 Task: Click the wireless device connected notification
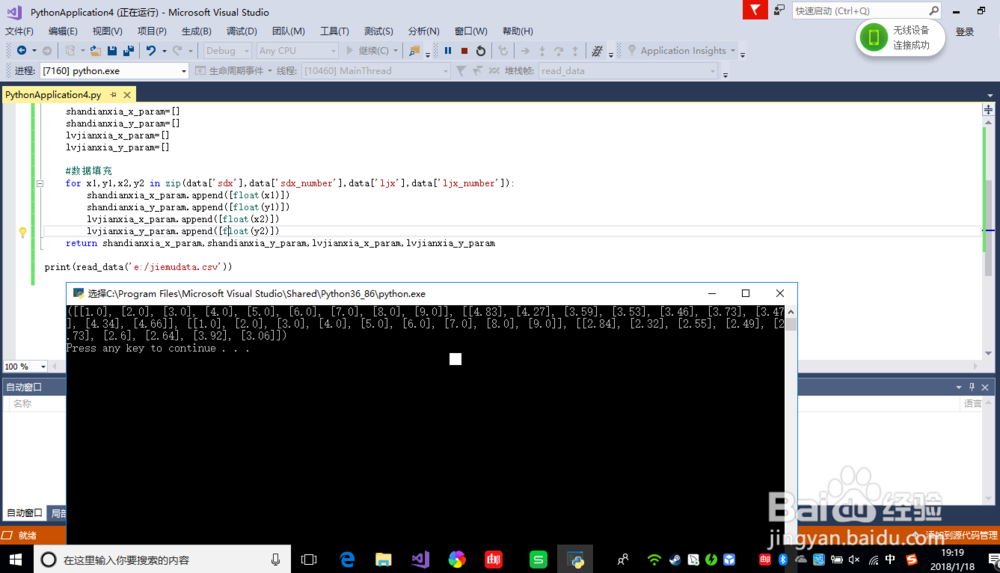900,38
